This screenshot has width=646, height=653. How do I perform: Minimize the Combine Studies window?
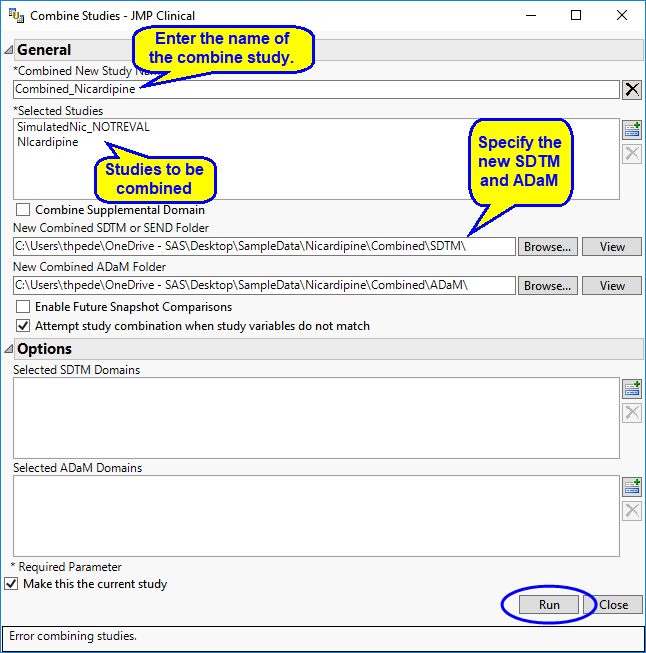(x=531, y=16)
